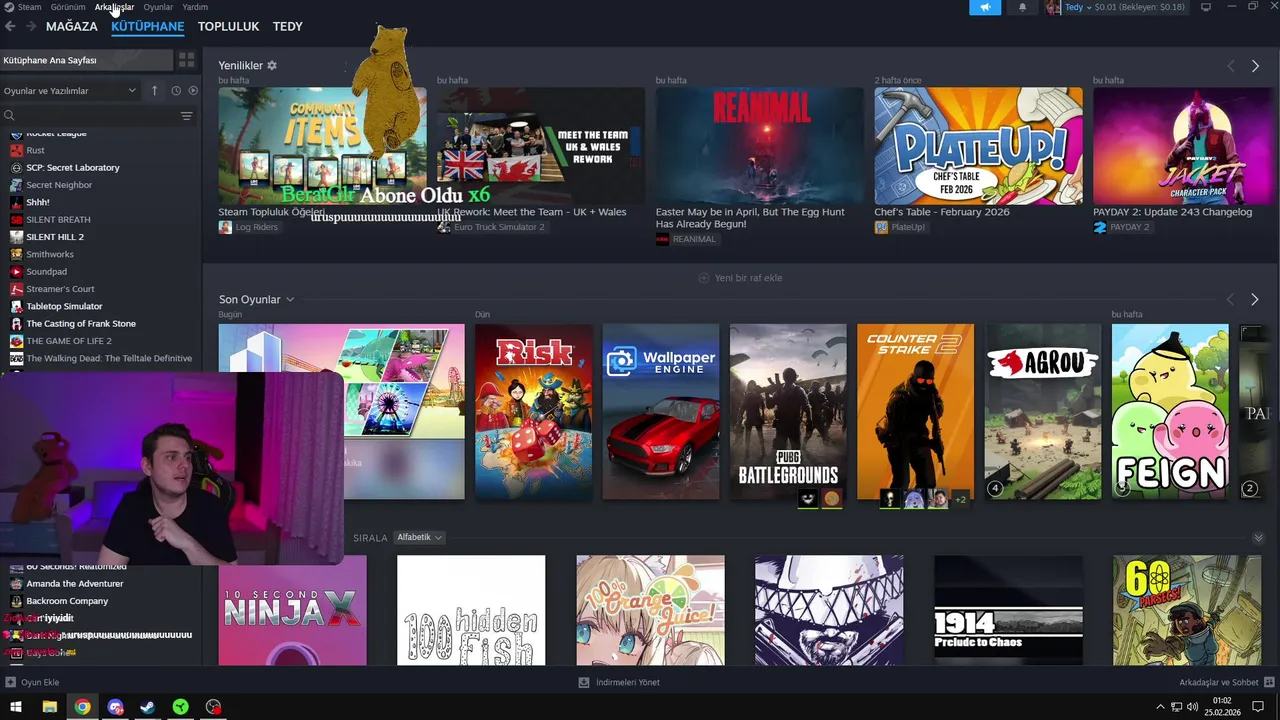Open Steam icon in taskbar
Viewport: 1280px width, 720px height.
(147, 707)
